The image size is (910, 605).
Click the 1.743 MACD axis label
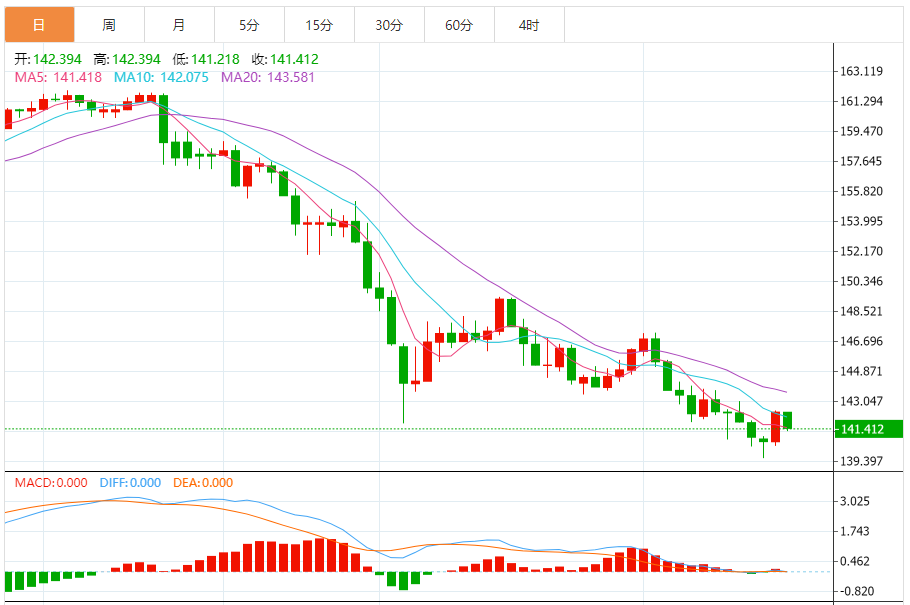click(x=855, y=531)
